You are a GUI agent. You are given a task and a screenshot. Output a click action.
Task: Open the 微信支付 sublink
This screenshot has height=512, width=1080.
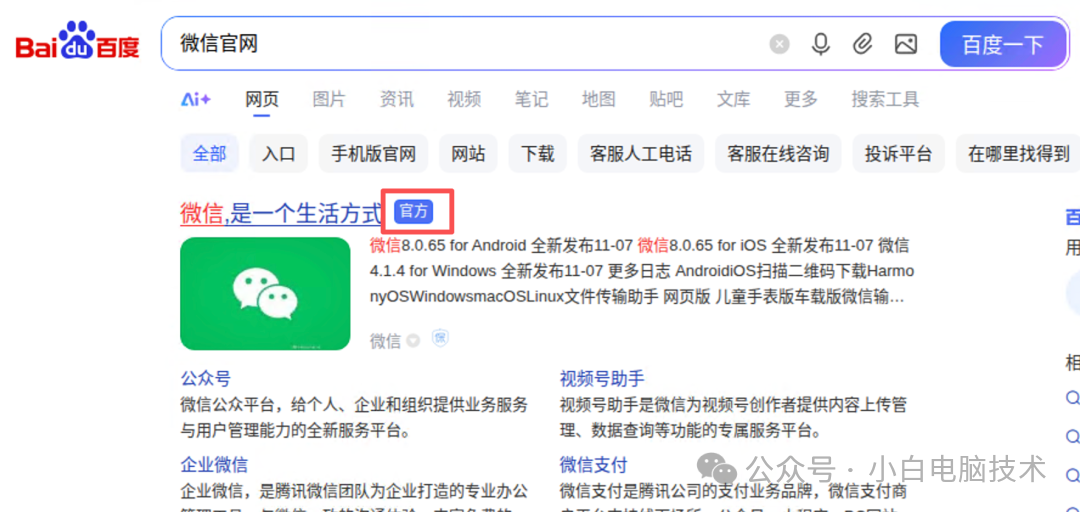click(594, 464)
